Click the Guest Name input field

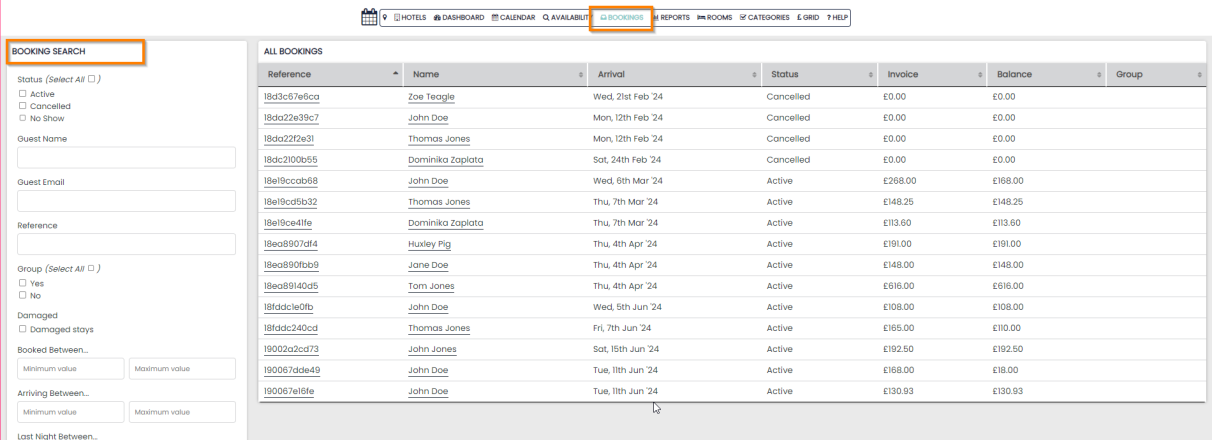[127, 158]
